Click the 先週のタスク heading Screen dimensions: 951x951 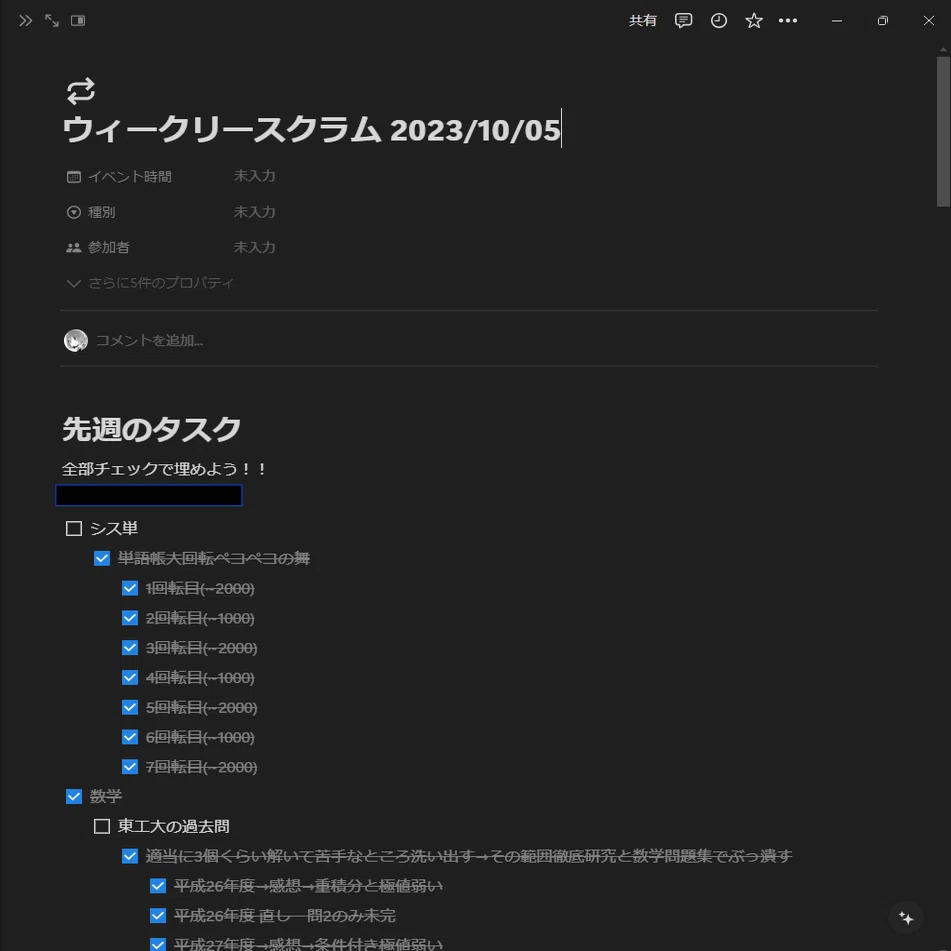(152, 429)
